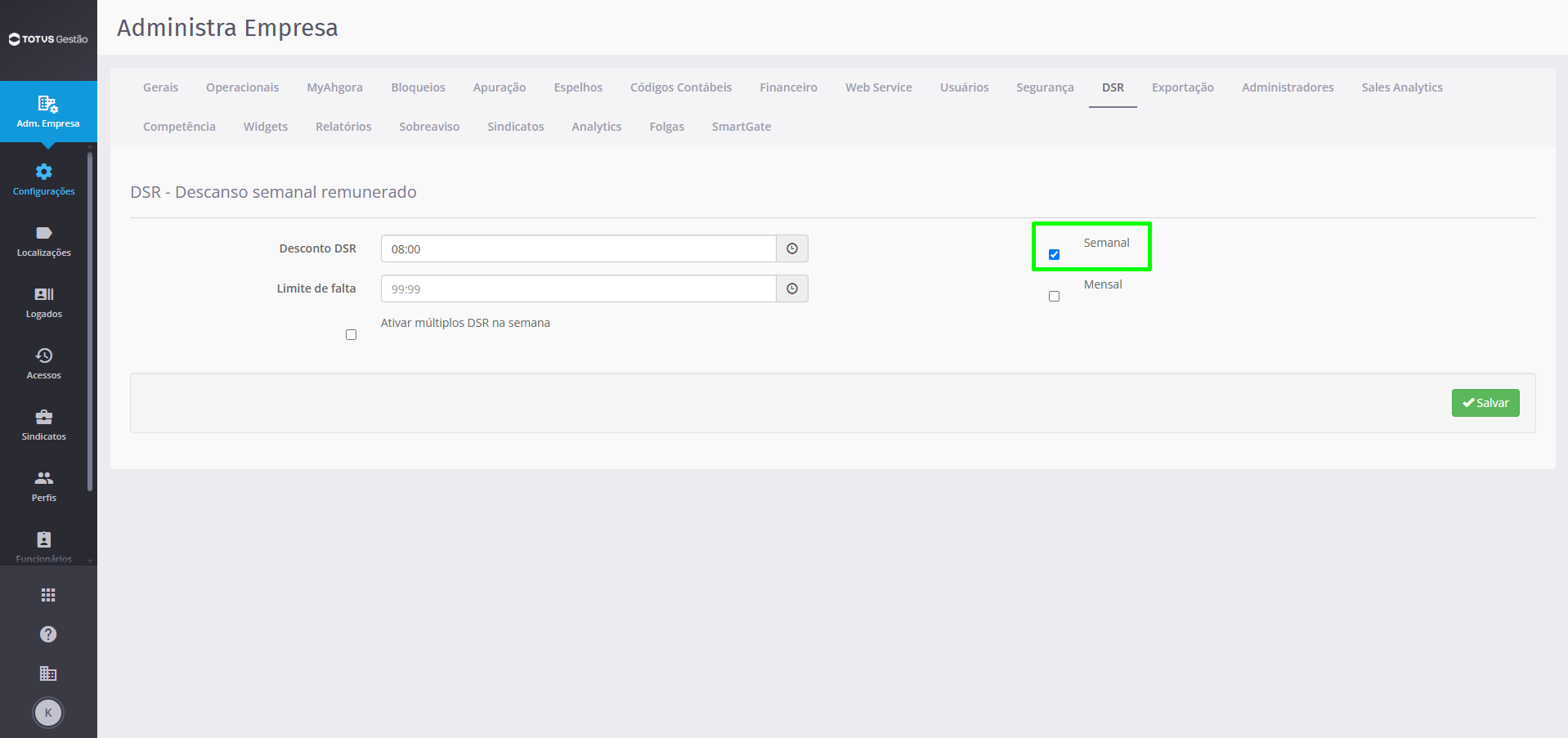Open the Códigos Contábeis tab
This screenshot has height=738, width=1568.
[681, 87]
